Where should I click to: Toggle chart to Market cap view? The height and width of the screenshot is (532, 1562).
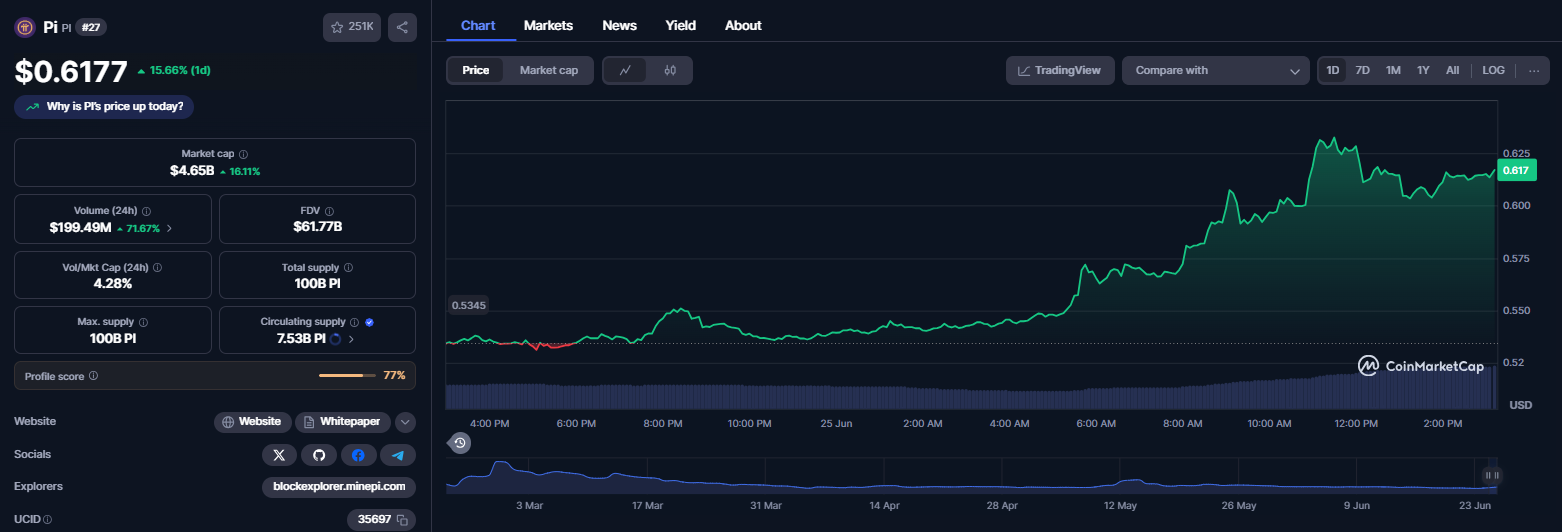click(x=548, y=70)
